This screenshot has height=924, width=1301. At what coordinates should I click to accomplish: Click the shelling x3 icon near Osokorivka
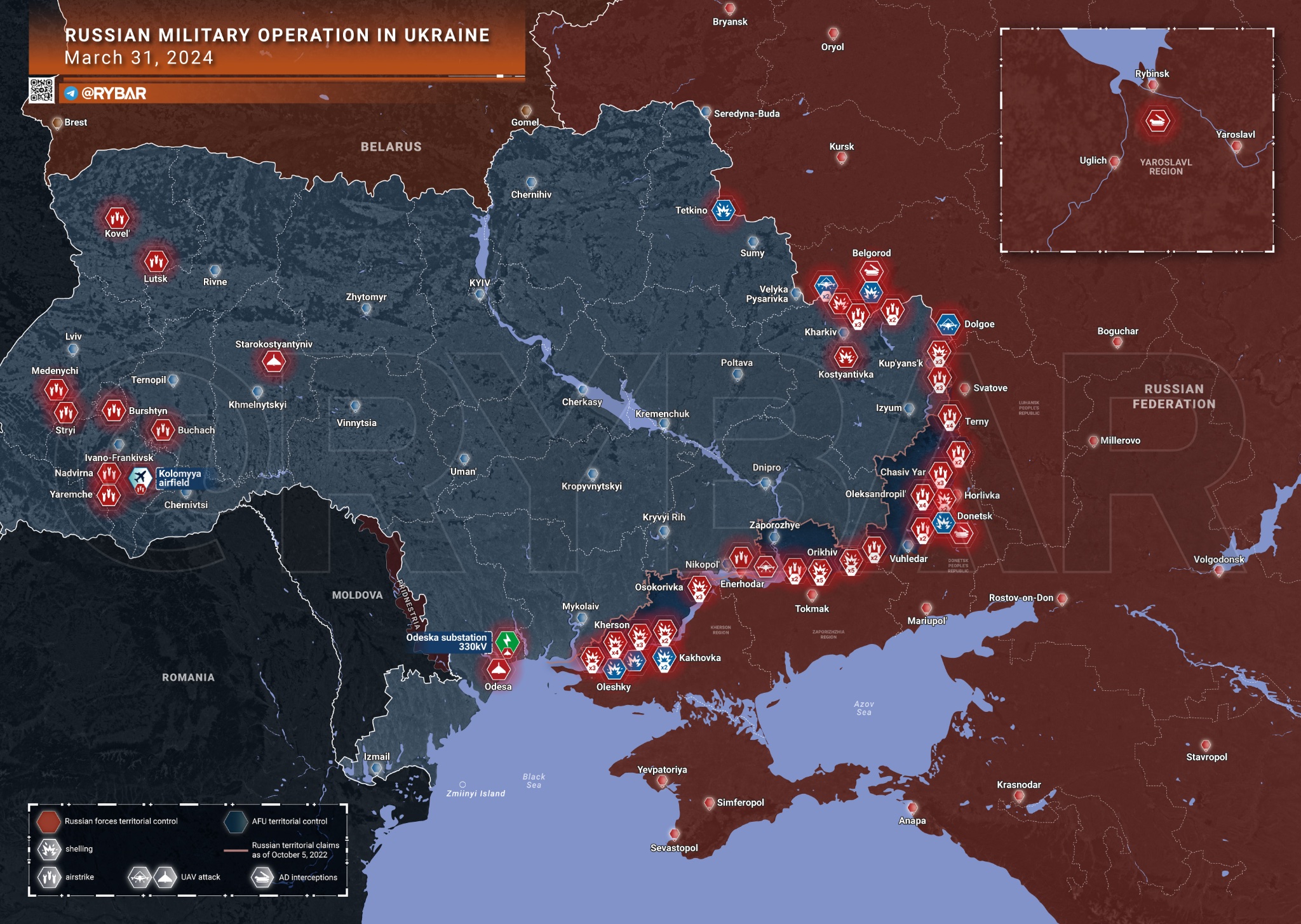[x=699, y=588]
